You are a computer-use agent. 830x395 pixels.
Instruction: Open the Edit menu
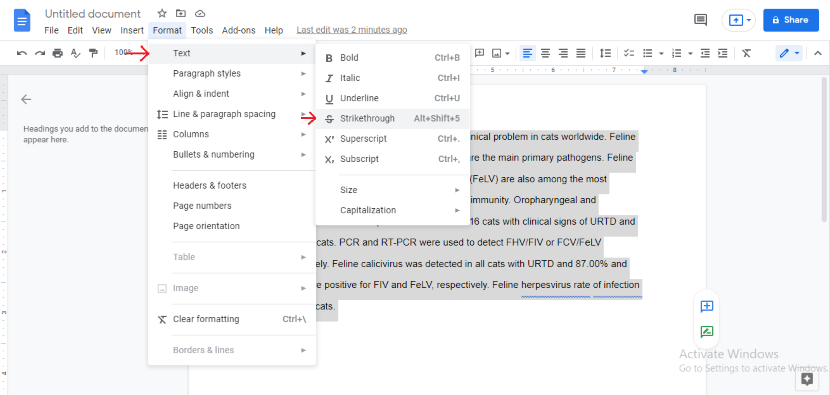tap(75, 30)
